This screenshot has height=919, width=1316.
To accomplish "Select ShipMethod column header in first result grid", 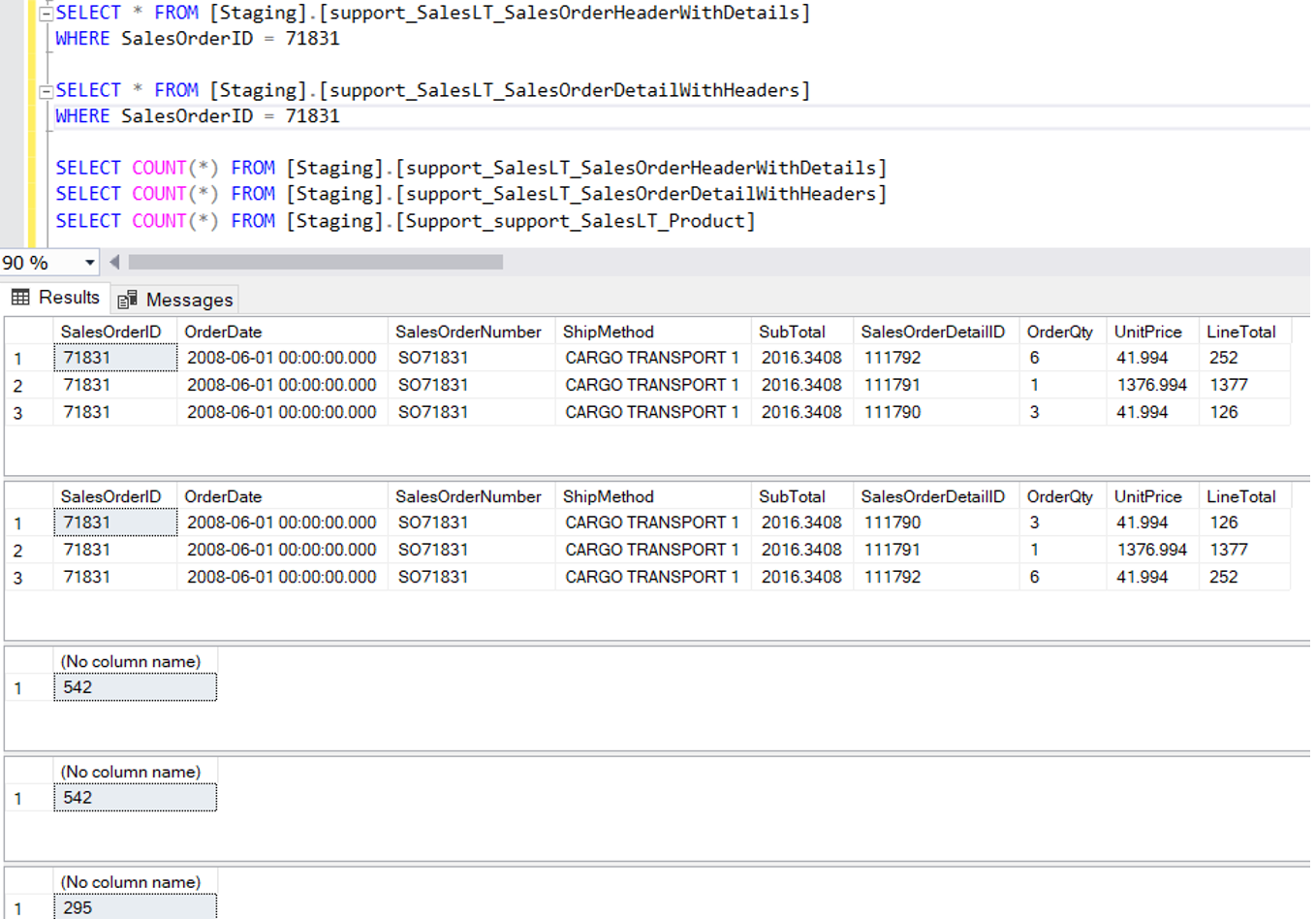I will point(653,332).
